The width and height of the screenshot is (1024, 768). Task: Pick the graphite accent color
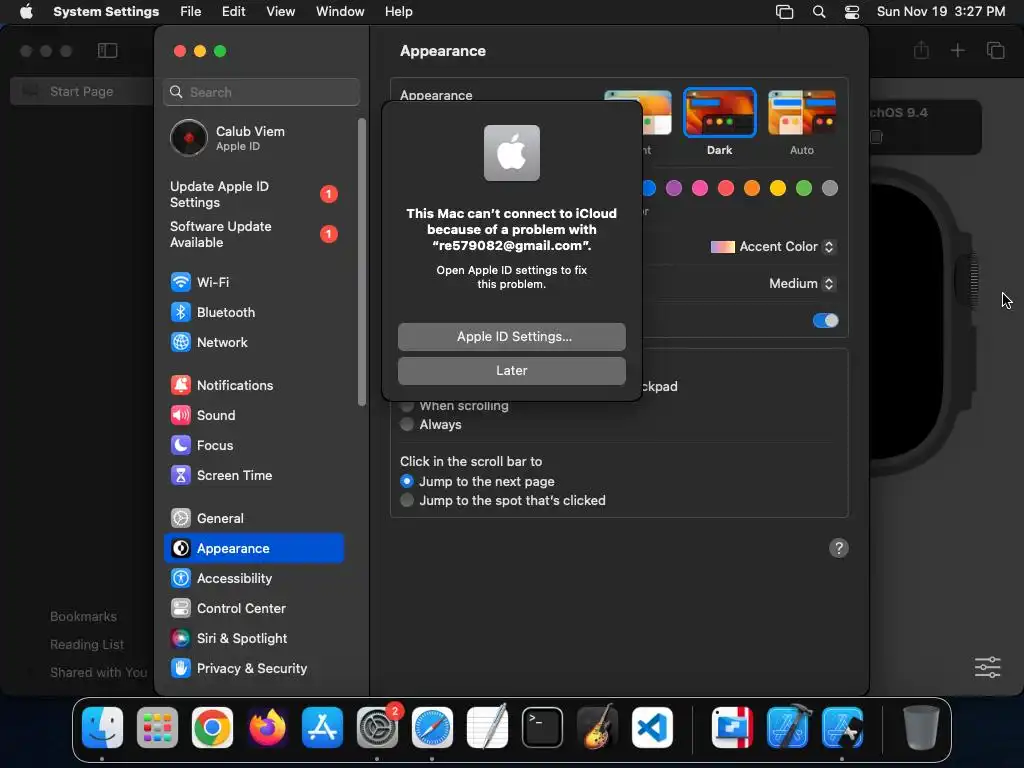[x=830, y=189]
